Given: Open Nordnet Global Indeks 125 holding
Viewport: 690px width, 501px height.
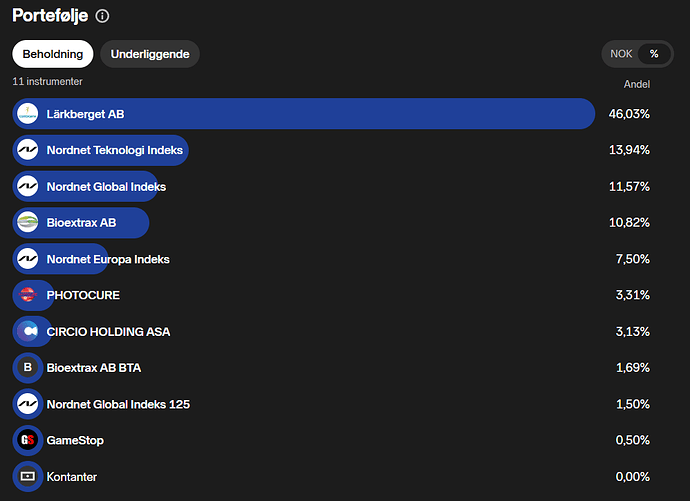Looking at the screenshot, I should 118,404.
